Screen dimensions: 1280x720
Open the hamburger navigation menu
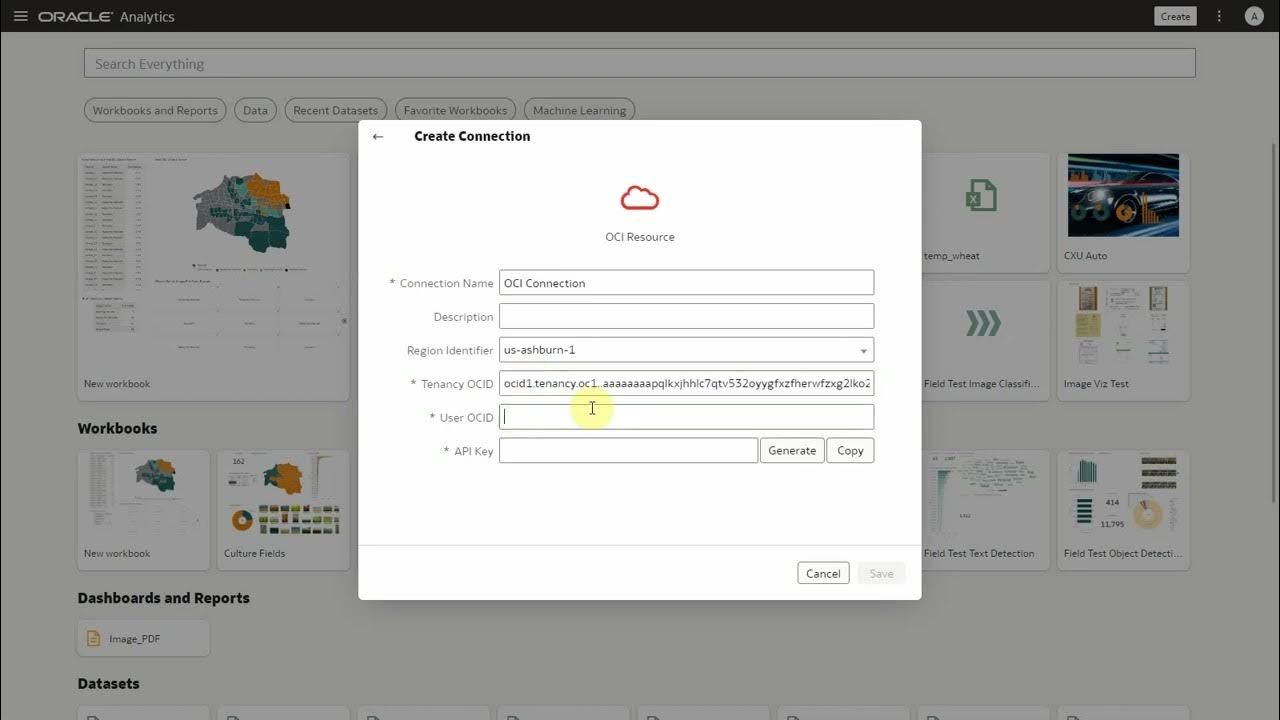click(20, 16)
